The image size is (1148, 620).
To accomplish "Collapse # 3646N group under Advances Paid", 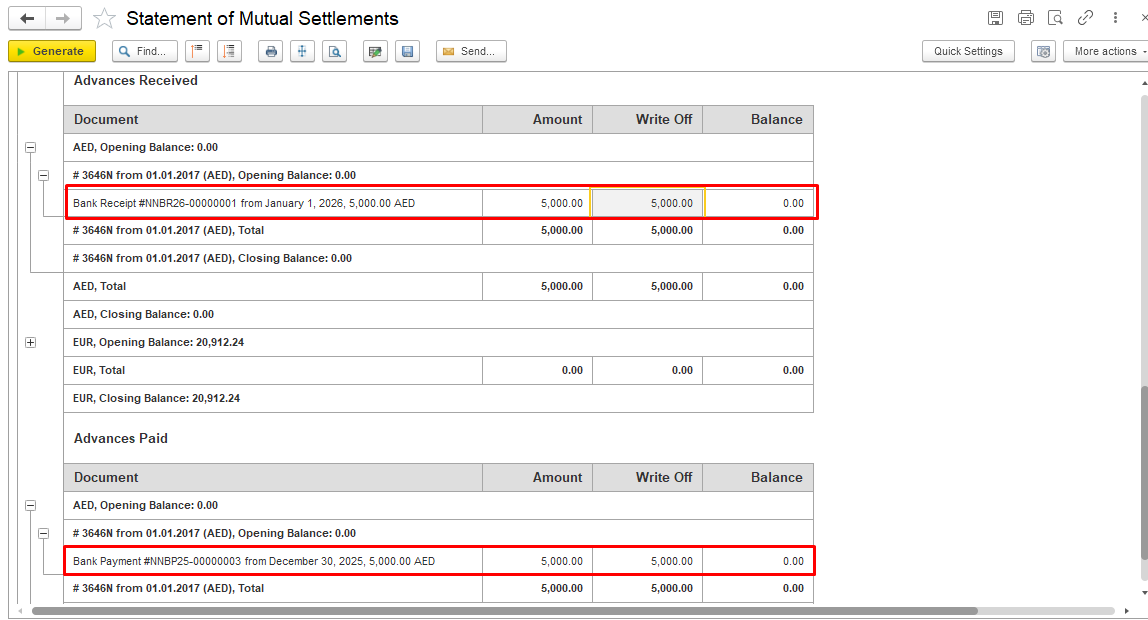I will 44,534.
